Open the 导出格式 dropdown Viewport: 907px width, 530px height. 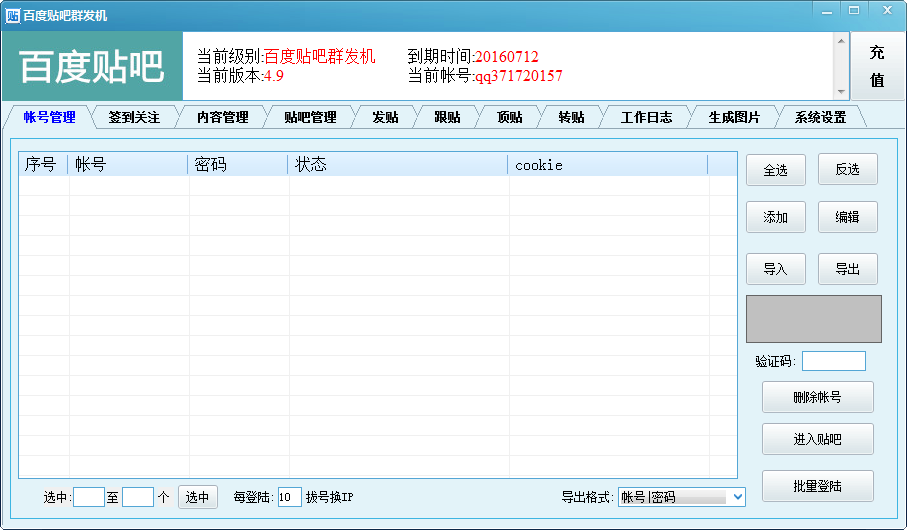(x=681, y=497)
